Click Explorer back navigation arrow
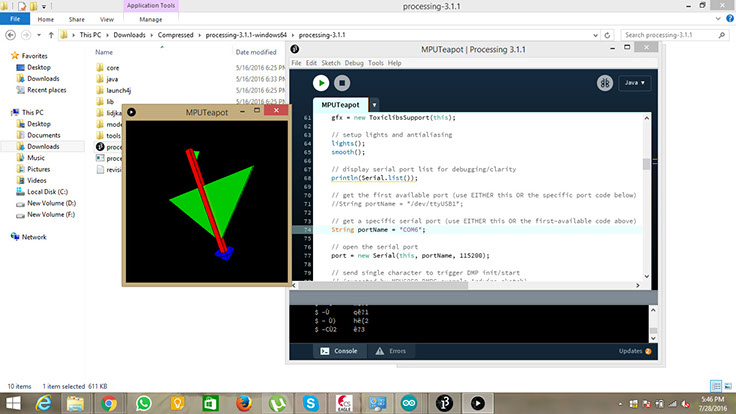Viewport: 736px width, 414px height. 10,35
